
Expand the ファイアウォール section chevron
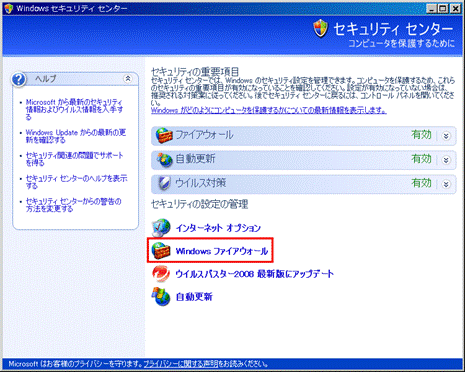[x=446, y=136]
